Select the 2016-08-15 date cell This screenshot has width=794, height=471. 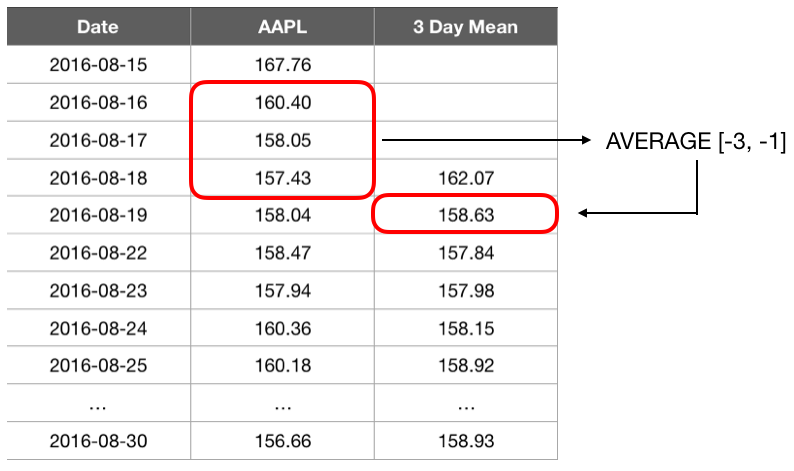point(97,66)
